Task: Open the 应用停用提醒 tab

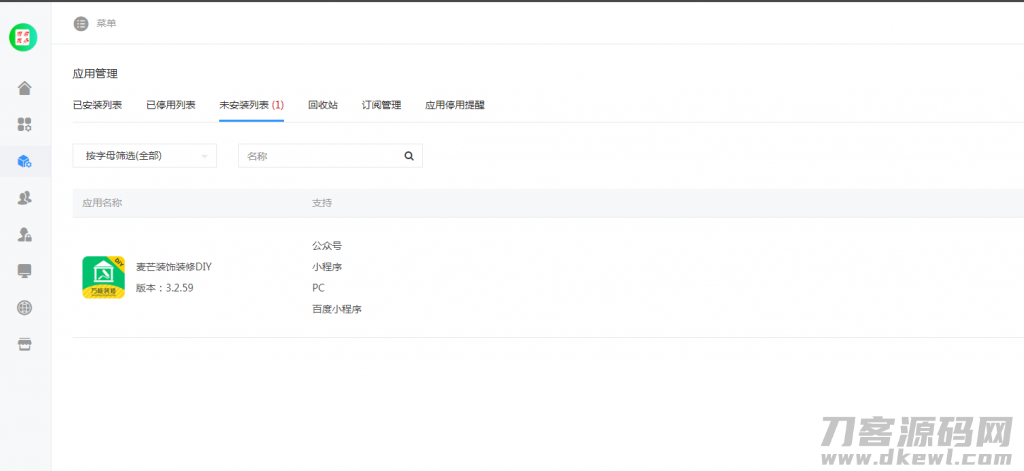Action: [455, 105]
